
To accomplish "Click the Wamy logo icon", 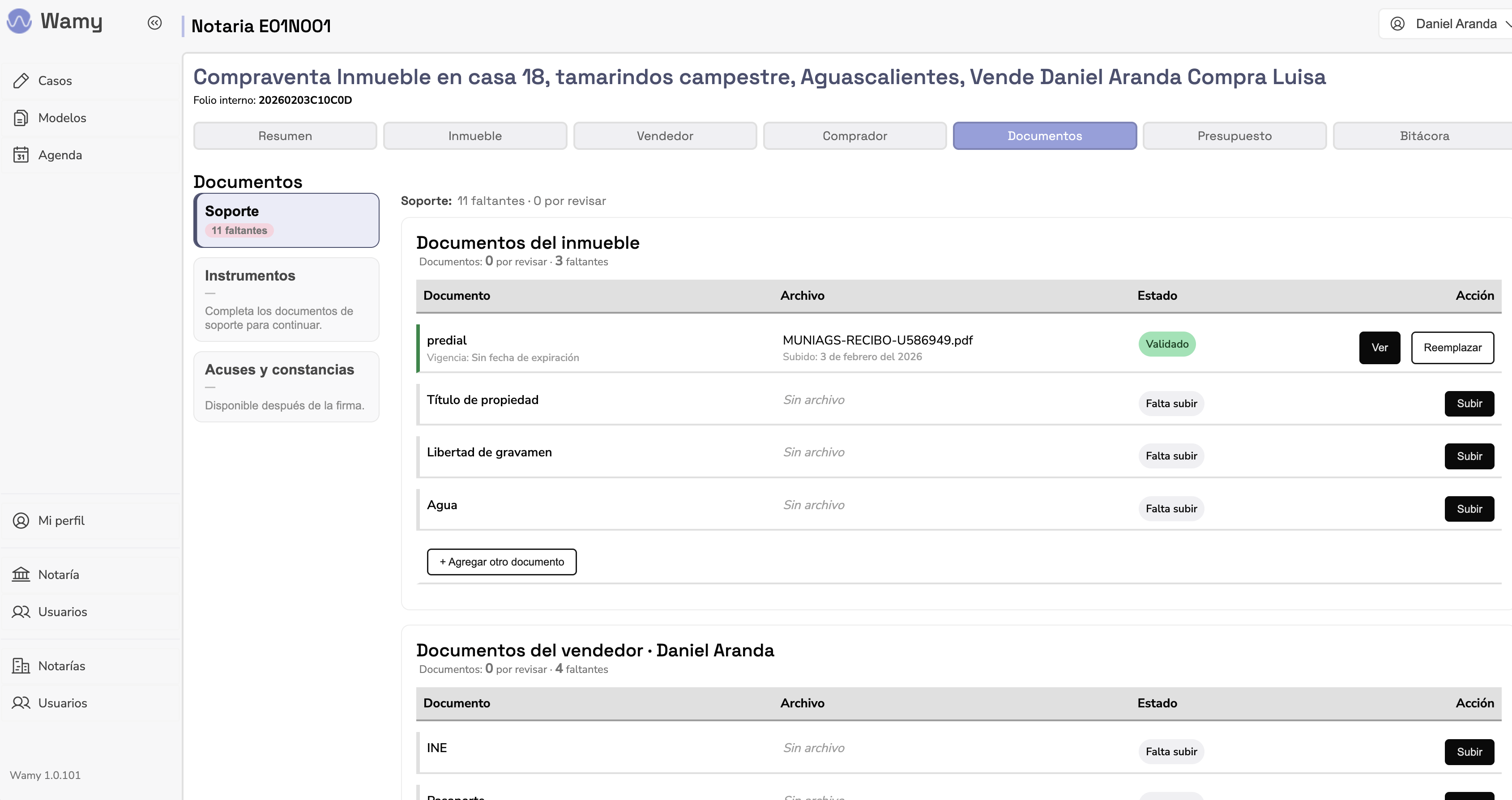I will [19, 21].
